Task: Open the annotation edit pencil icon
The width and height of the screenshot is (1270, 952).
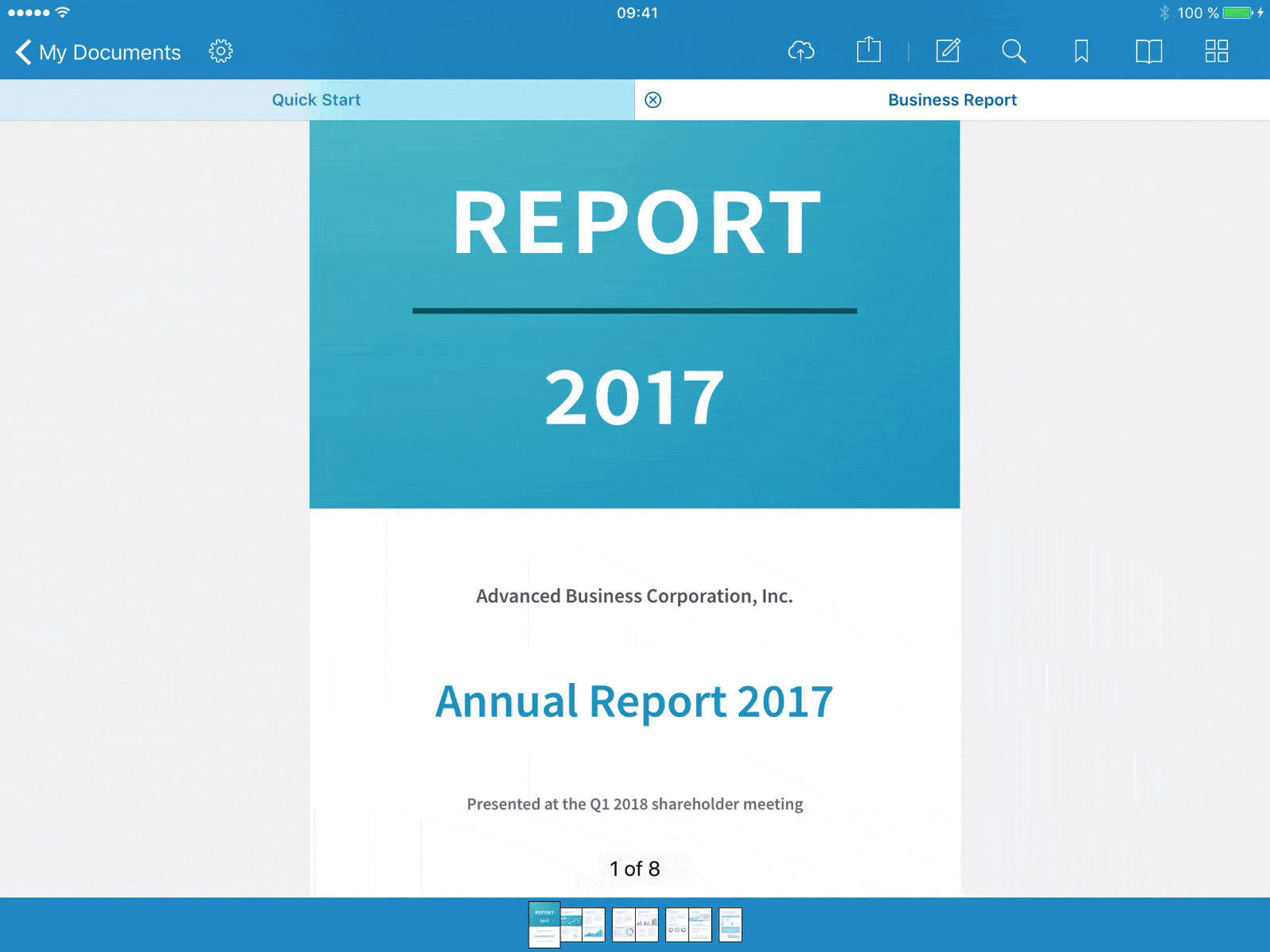Action: [948, 52]
